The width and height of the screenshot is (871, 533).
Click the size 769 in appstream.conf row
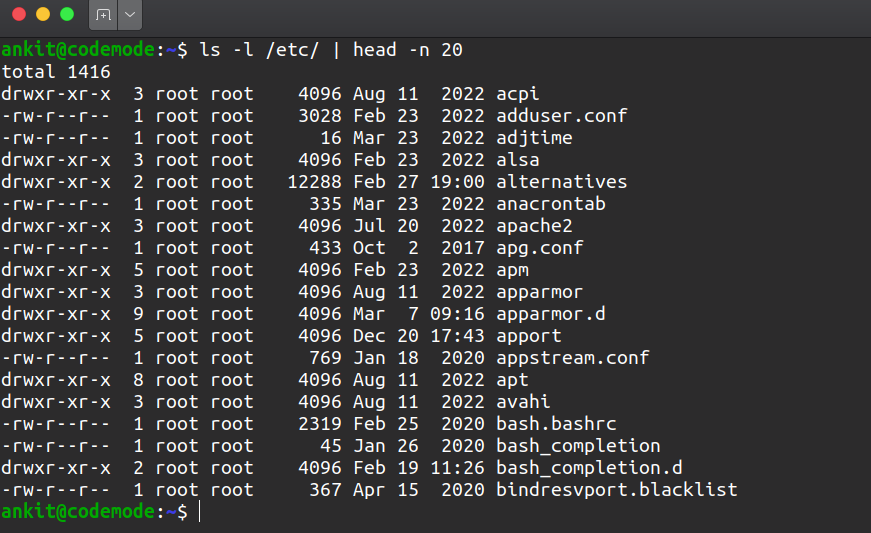[x=326, y=358]
